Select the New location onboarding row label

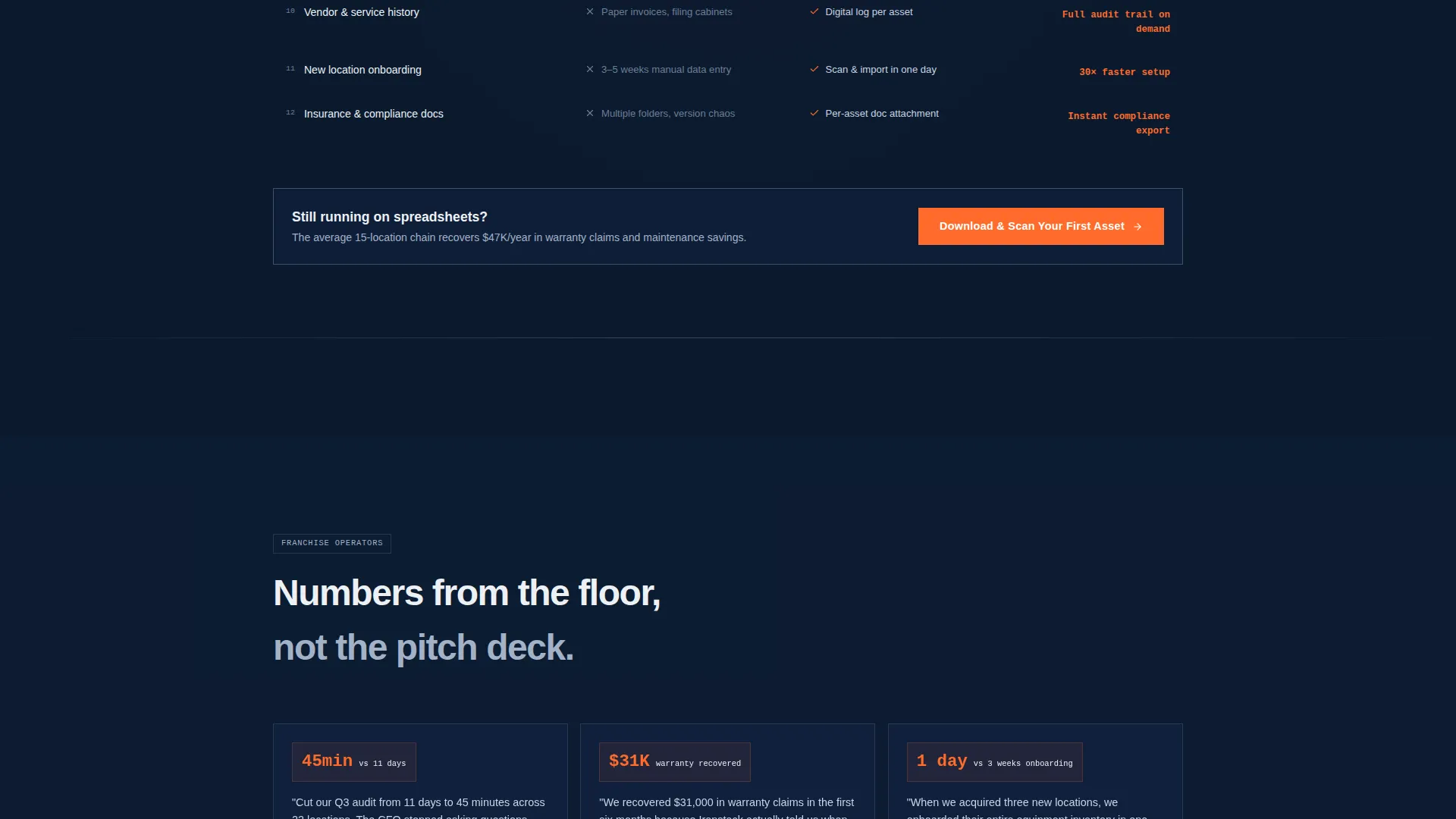[362, 70]
